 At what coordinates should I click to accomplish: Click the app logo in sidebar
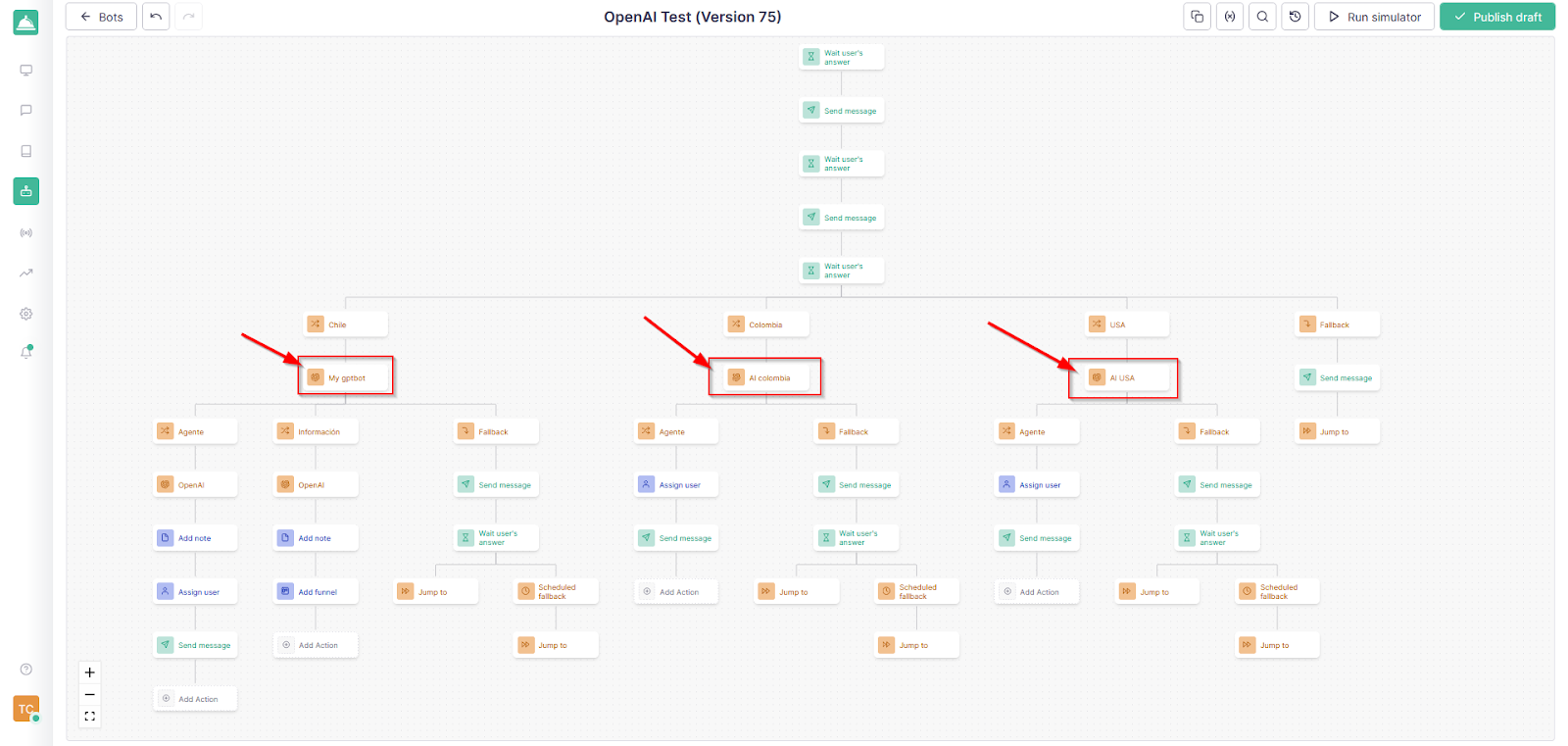click(x=26, y=23)
